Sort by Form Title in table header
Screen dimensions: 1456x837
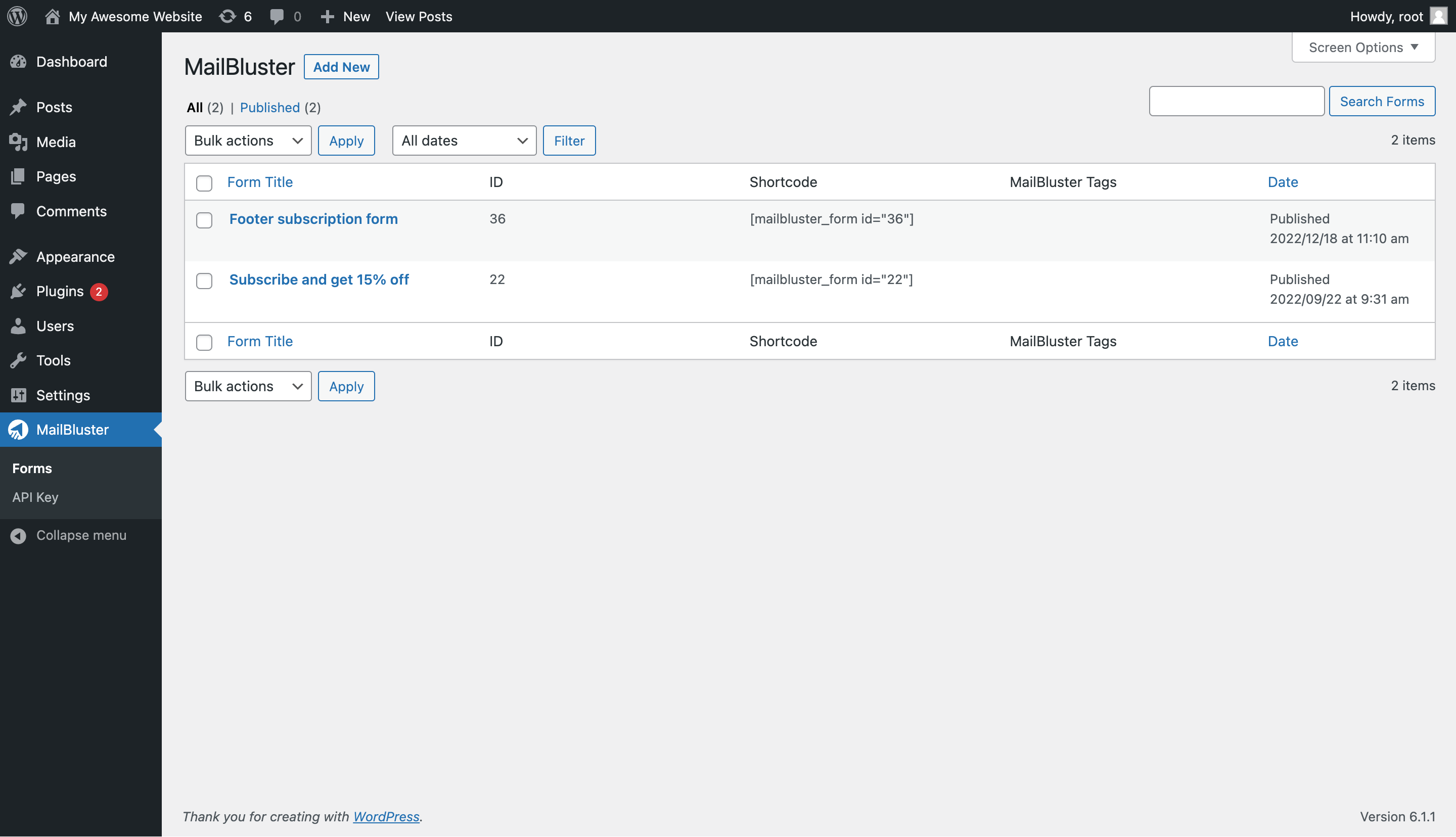[x=260, y=181]
